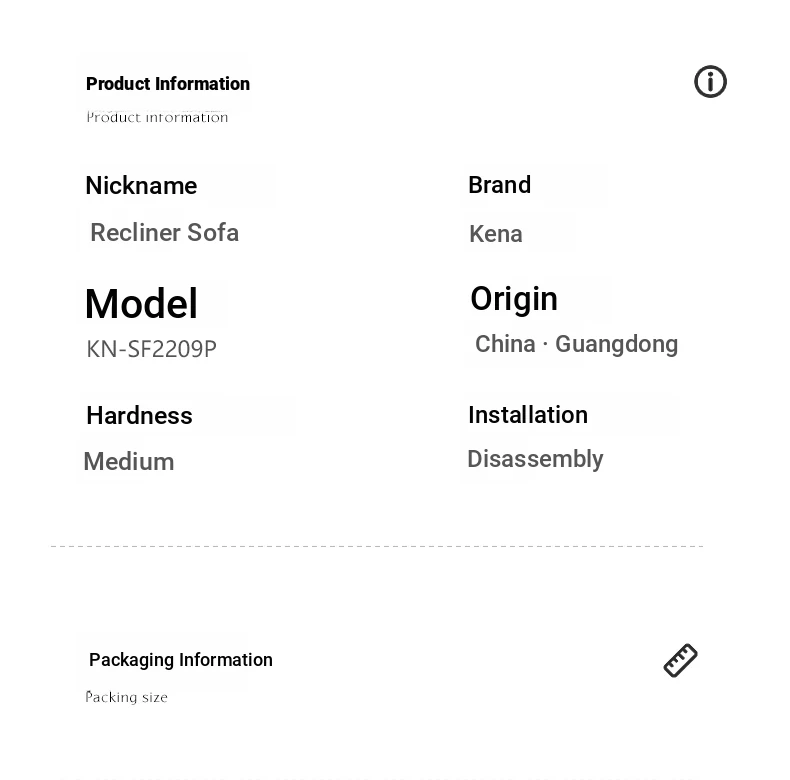
Task: Select the Kena brand value
Action: 496,234
